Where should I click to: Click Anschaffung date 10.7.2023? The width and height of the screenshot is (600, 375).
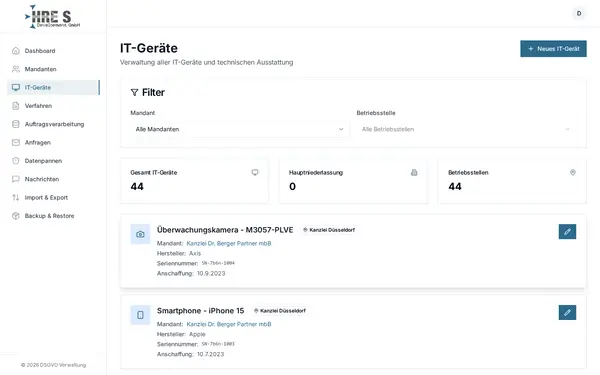pos(210,354)
